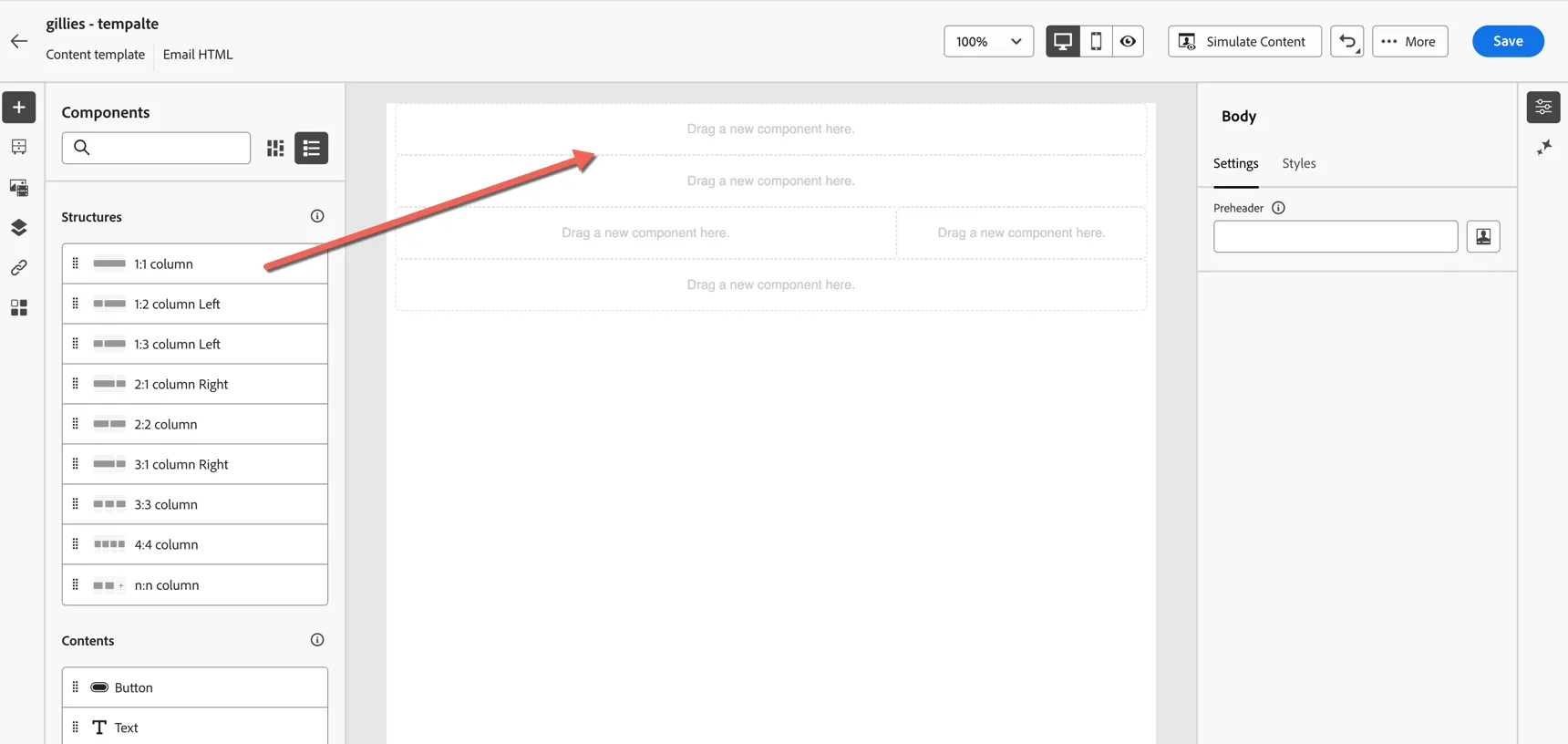Screen dimensions: 1568x744
Task: Go back using the left arrow icon
Action: pos(19,41)
